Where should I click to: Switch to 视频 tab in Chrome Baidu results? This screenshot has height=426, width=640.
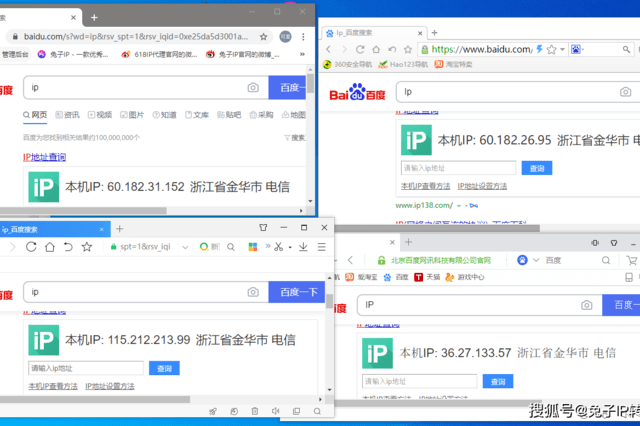[x=100, y=115]
